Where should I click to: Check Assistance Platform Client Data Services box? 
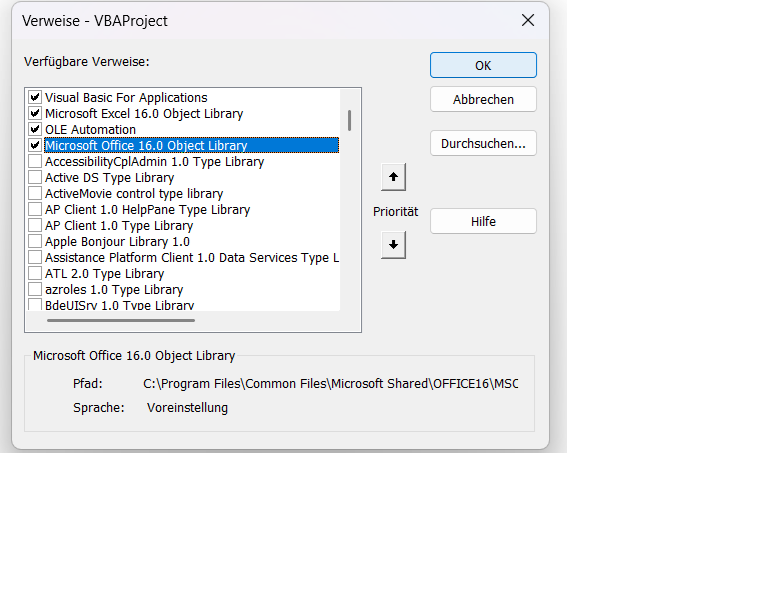tap(35, 257)
